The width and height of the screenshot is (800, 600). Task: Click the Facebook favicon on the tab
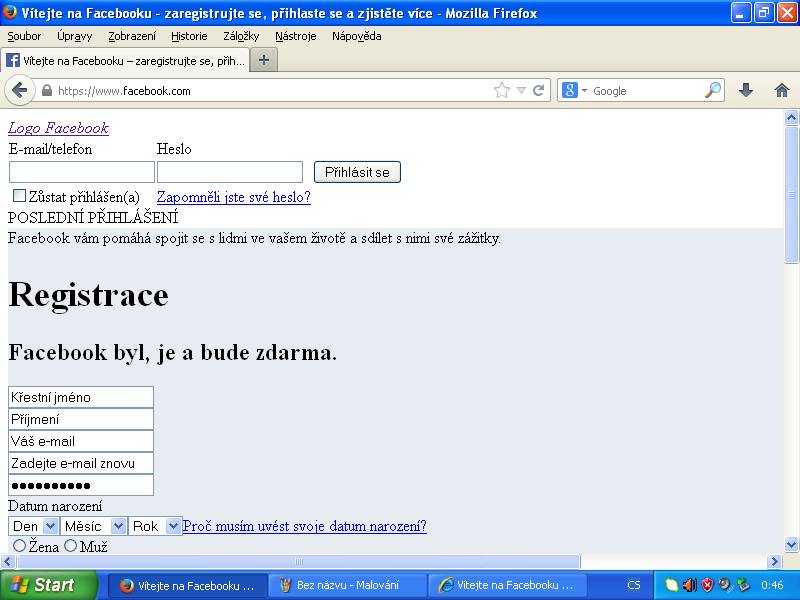13,60
